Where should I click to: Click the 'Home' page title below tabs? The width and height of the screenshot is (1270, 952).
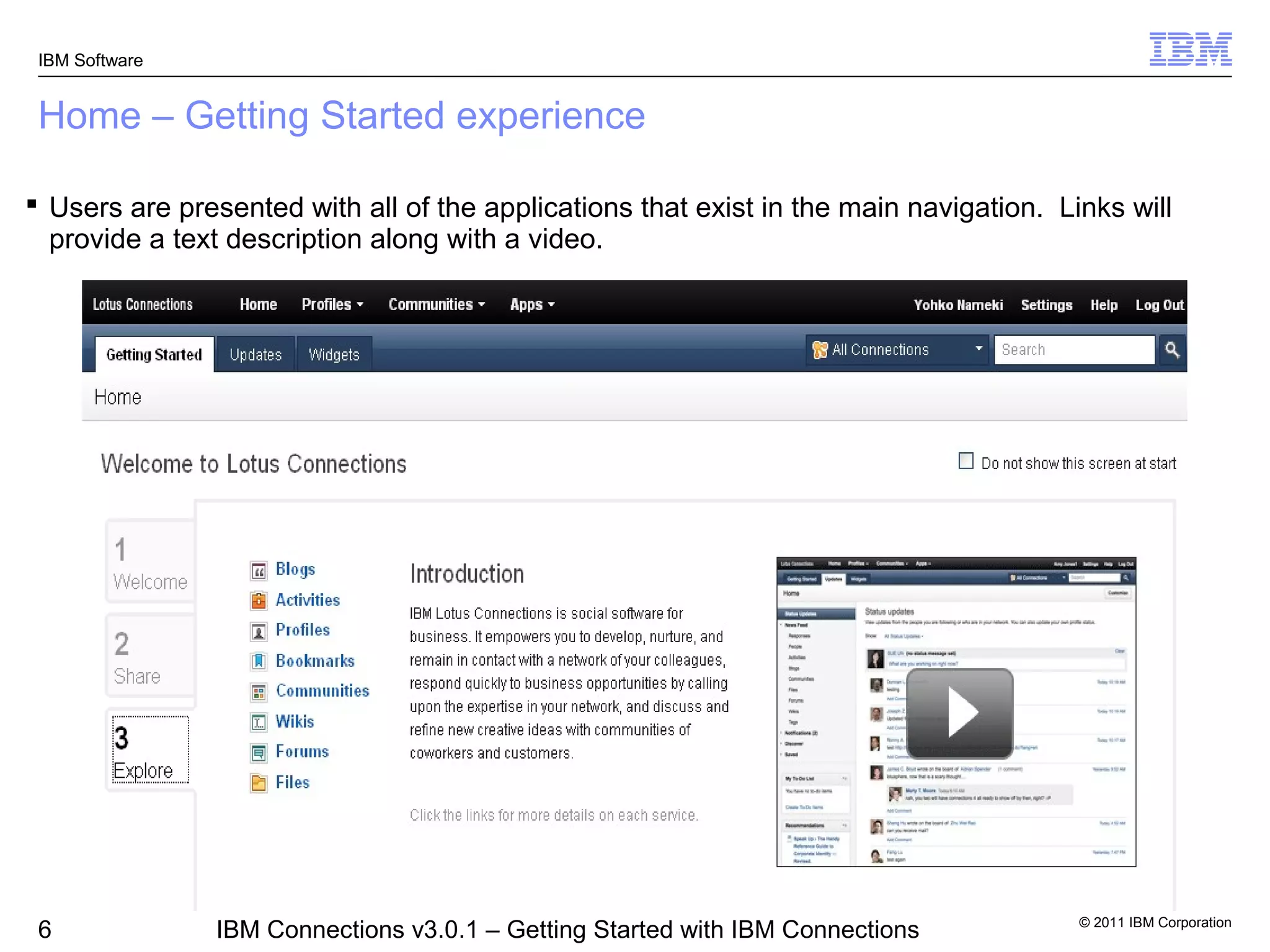click(x=118, y=397)
